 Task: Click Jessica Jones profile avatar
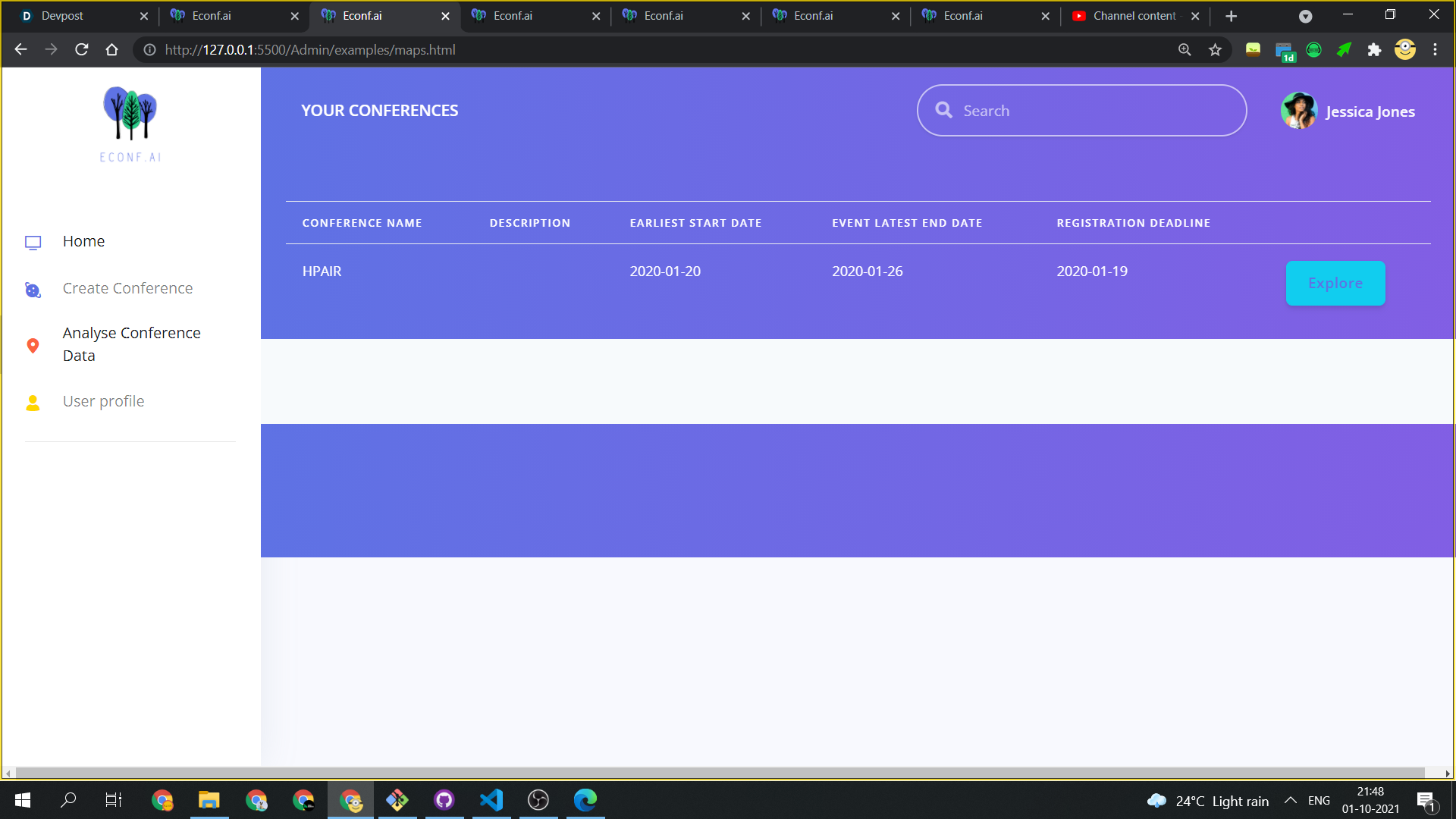coord(1298,111)
